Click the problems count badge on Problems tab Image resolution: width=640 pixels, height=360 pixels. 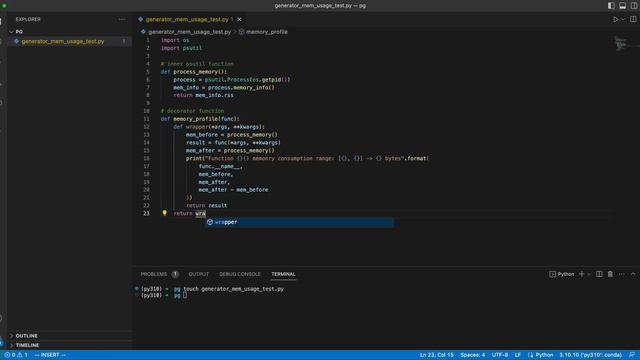(x=175, y=274)
